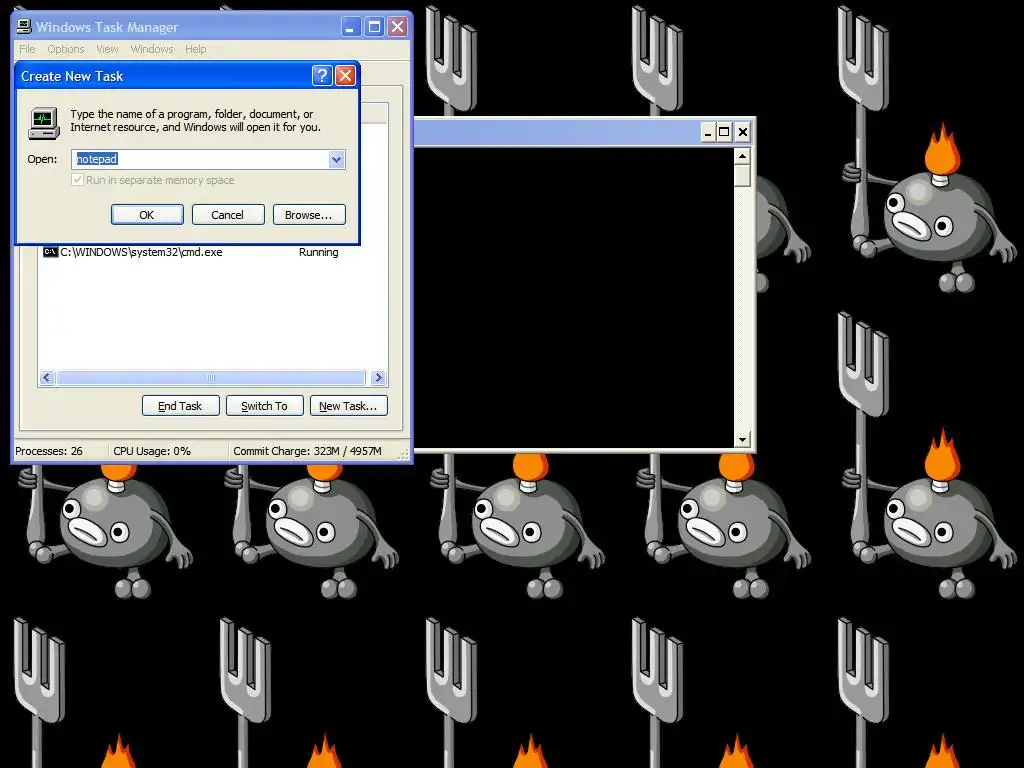Click the task list horizontal scrollbar thumb
Screen dimensions: 1024x768
pos(211,377)
